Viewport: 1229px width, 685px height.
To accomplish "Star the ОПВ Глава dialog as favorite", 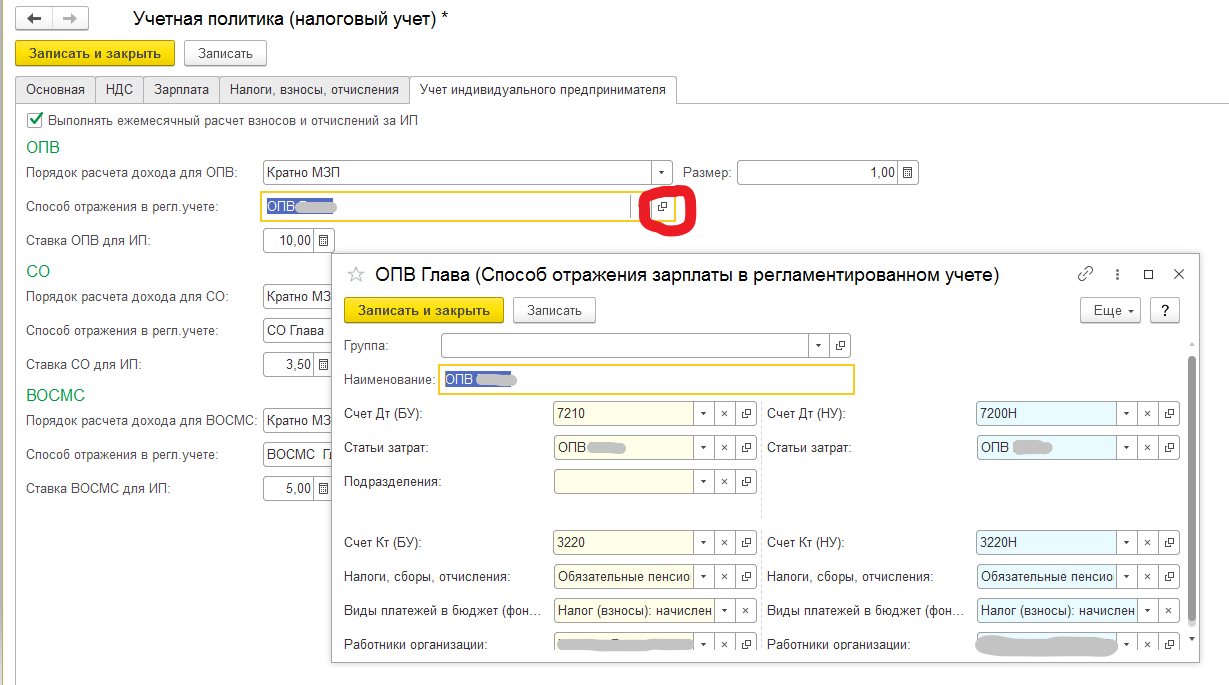I will [355, 274].
